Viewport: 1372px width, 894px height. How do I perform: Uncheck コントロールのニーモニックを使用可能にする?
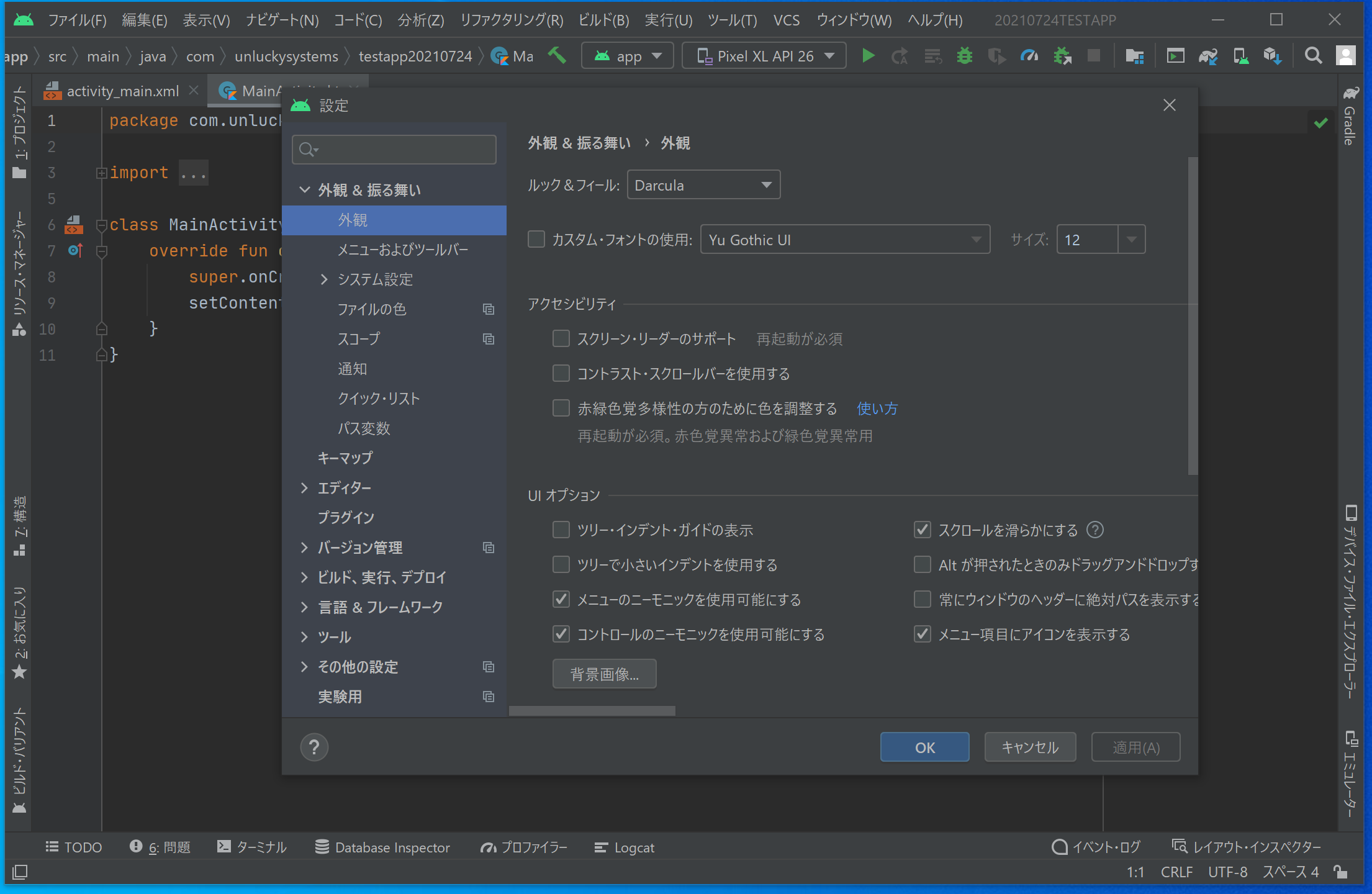pyautogui.click(x=561, y=634)
